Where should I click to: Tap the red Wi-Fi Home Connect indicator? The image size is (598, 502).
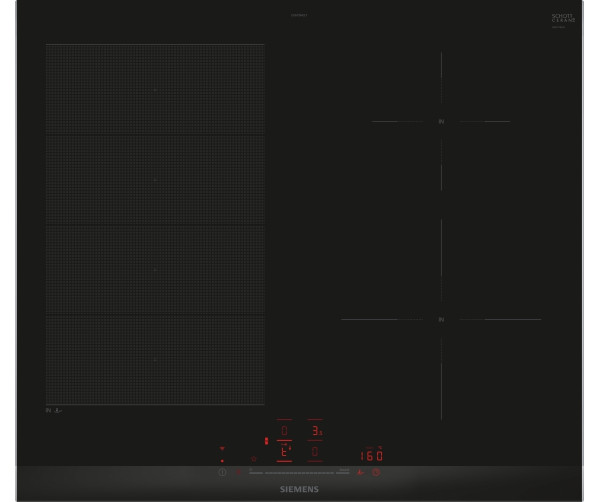coord(222,448)
